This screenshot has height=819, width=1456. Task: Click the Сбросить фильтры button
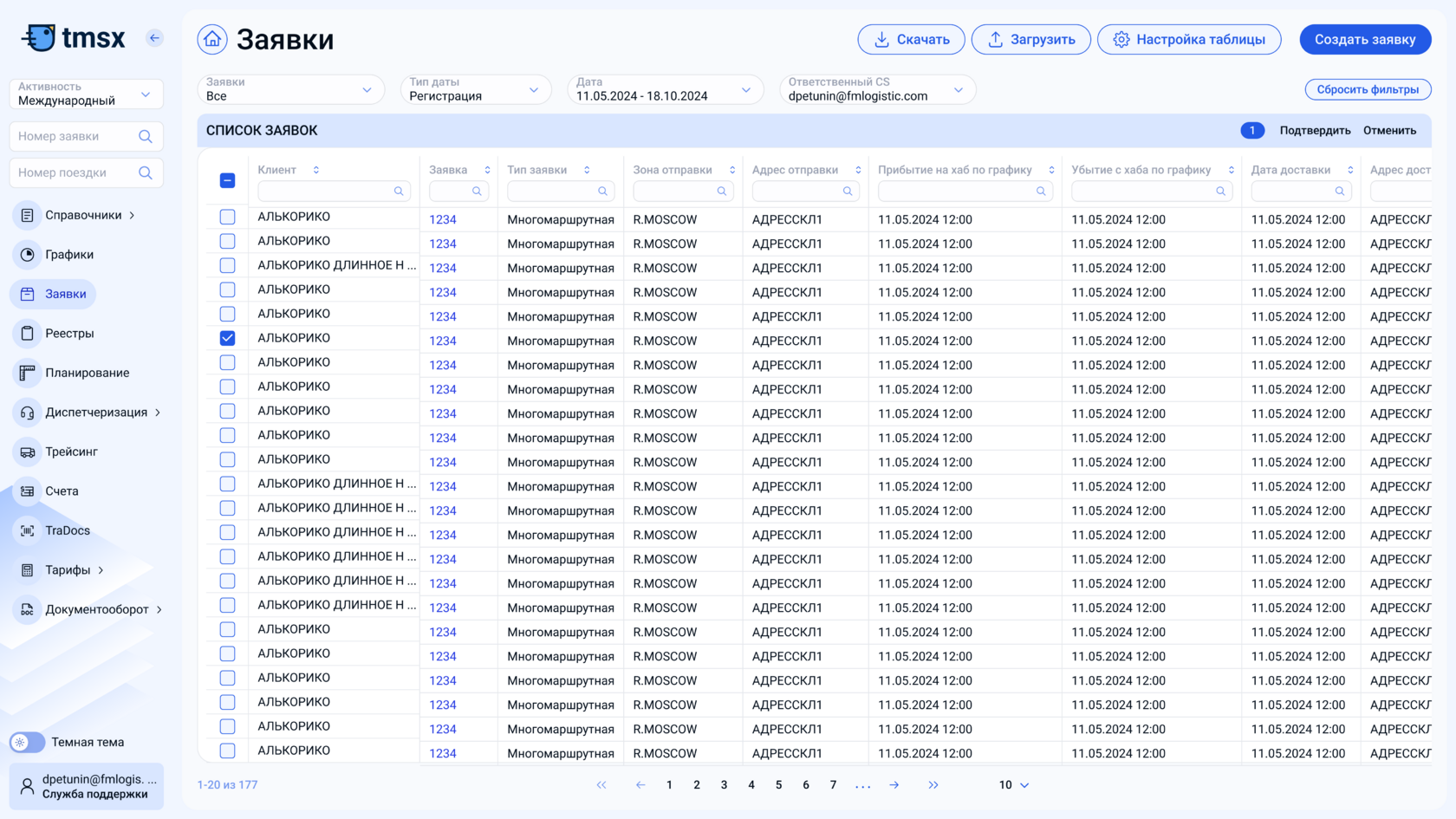tap(1367, 89)
